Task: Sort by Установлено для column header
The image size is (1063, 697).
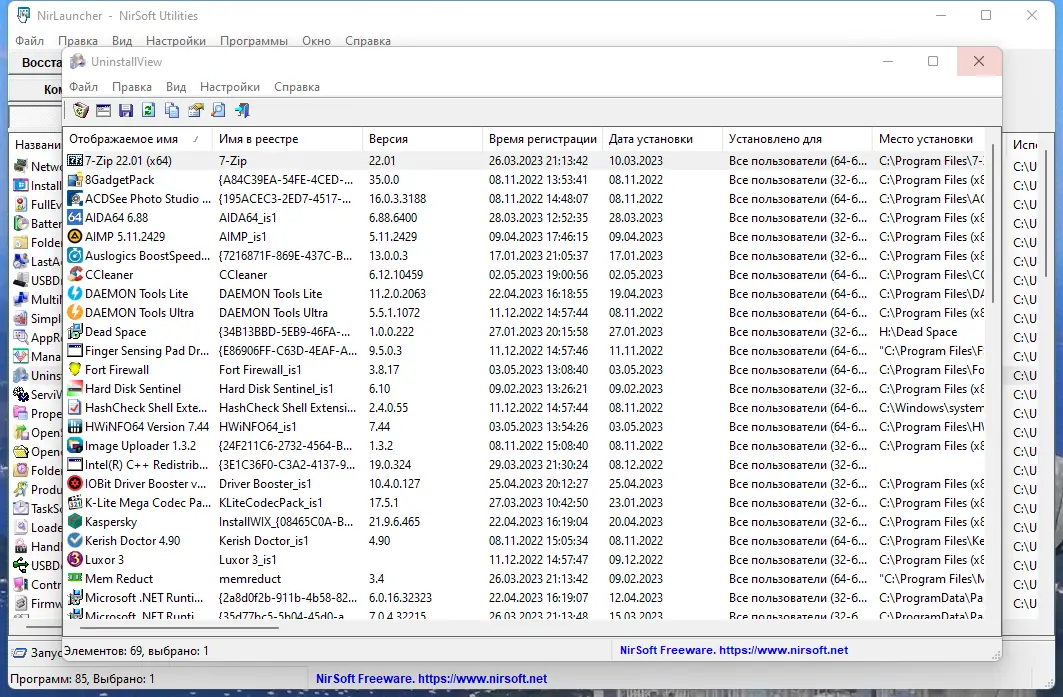Action: click(x=797, y=139)
